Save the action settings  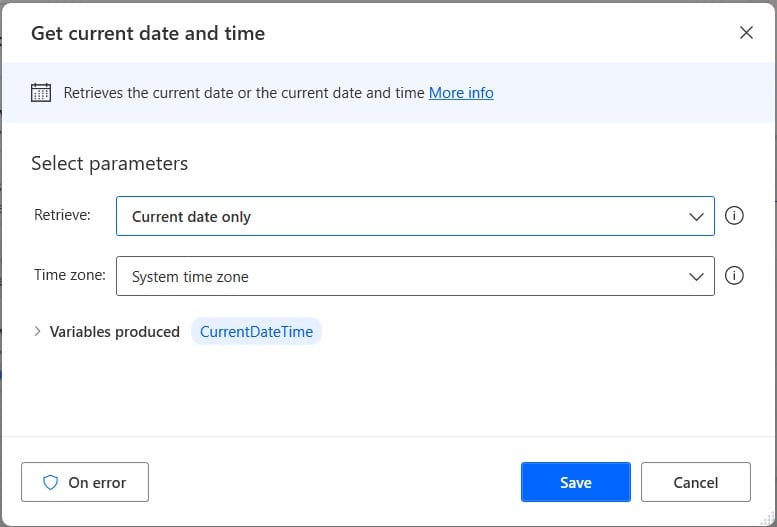tap(576, 482)
